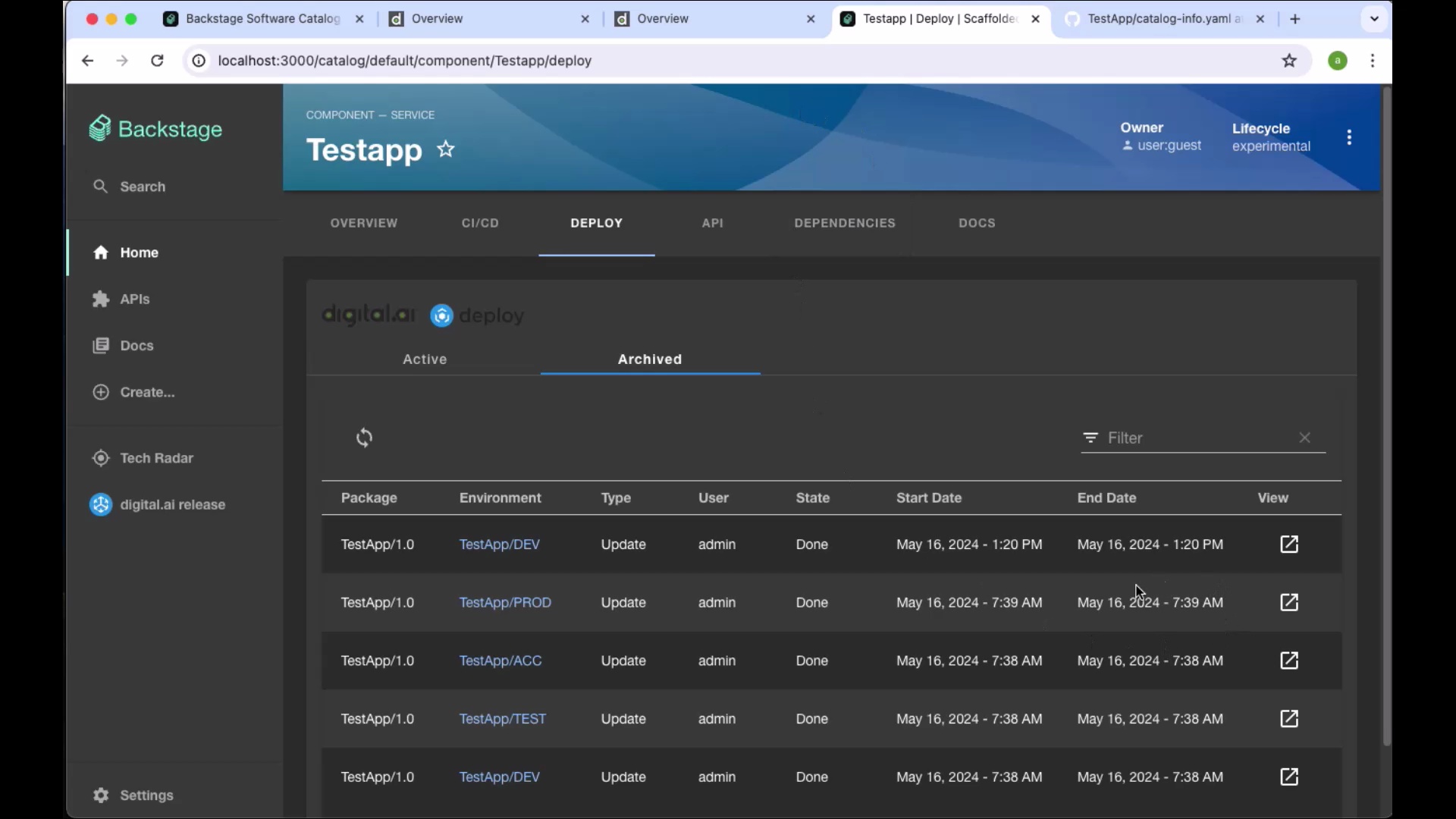The height and width of the screenshot is (819, 1456).
Task: Open the APIs puzzle icon item
Action: [x=101, y=300]
